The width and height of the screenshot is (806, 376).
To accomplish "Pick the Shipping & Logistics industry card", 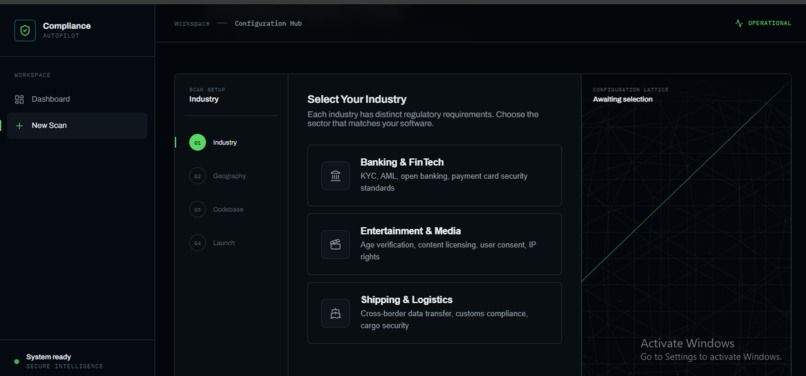I will [x=434, y=313].
